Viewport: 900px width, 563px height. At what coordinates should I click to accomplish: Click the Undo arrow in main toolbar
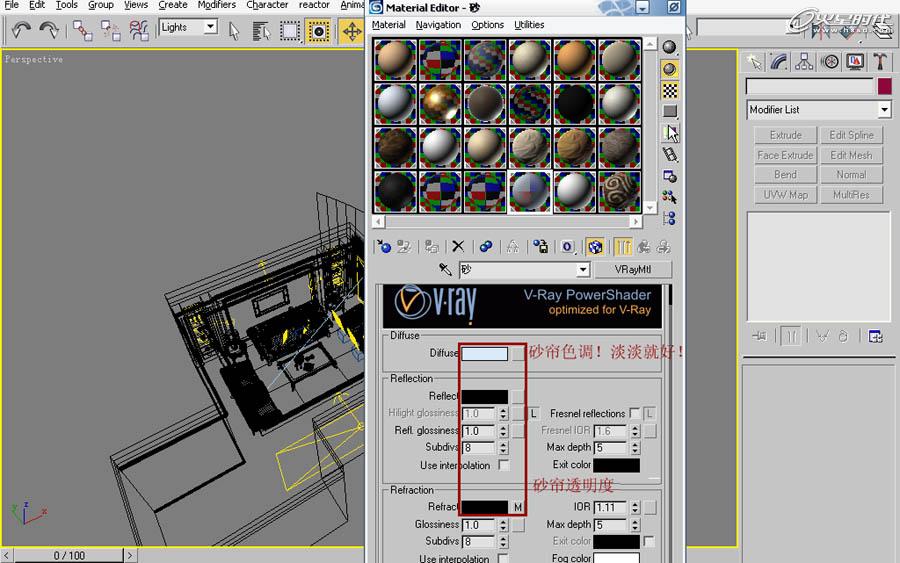click(x=21, y=30)
